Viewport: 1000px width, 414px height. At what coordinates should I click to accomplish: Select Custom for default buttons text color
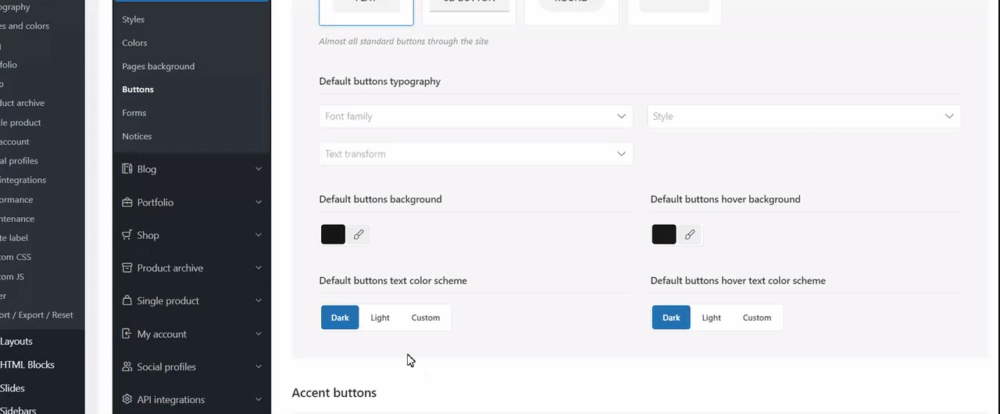tap(425, 318)
